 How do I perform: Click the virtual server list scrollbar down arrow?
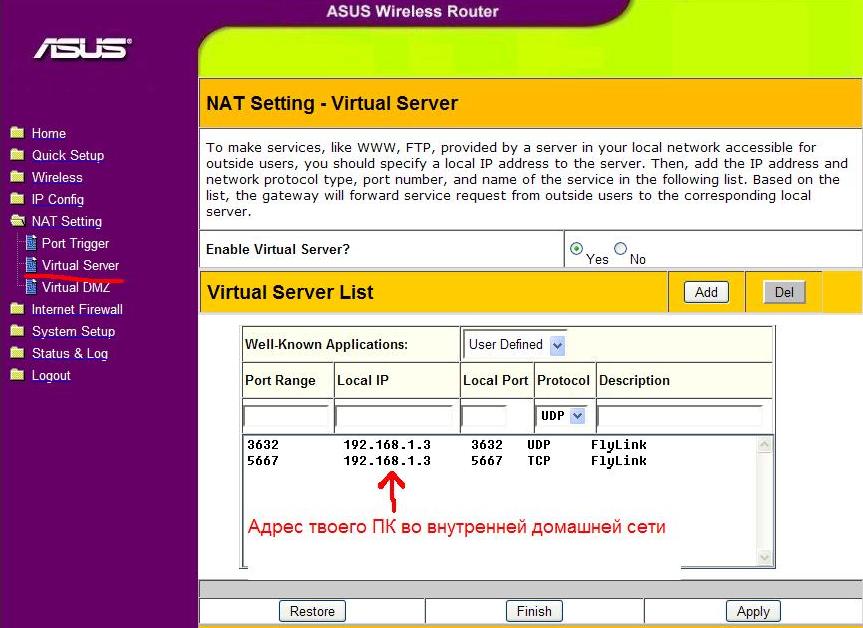(x=765, y=557)
